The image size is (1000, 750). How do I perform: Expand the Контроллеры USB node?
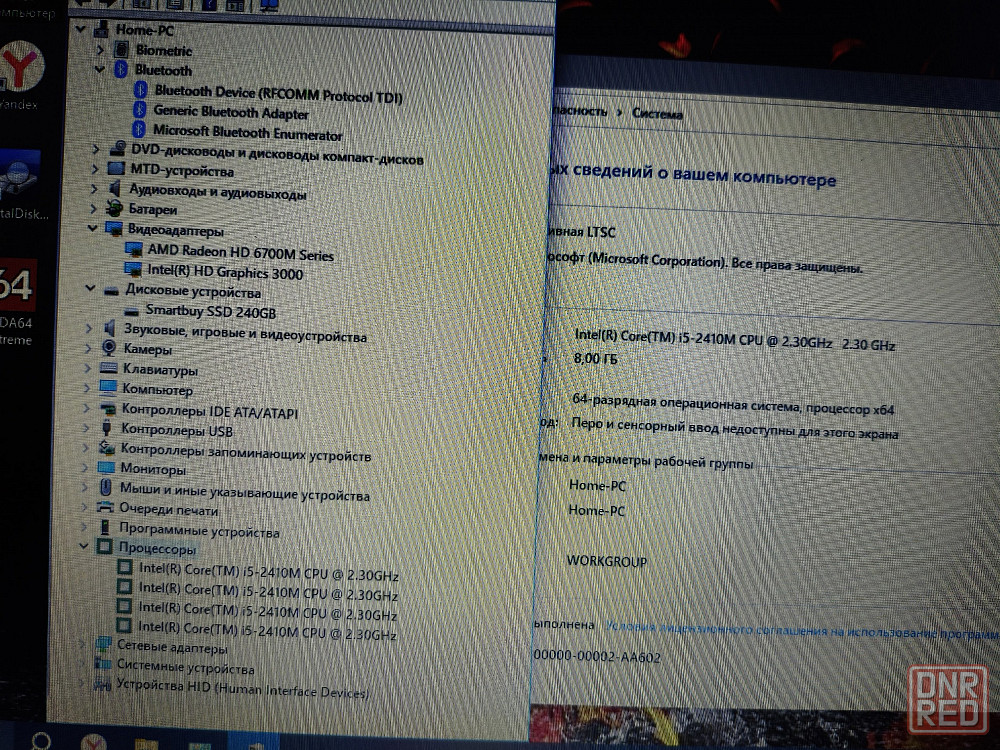(x=86, y=428)
